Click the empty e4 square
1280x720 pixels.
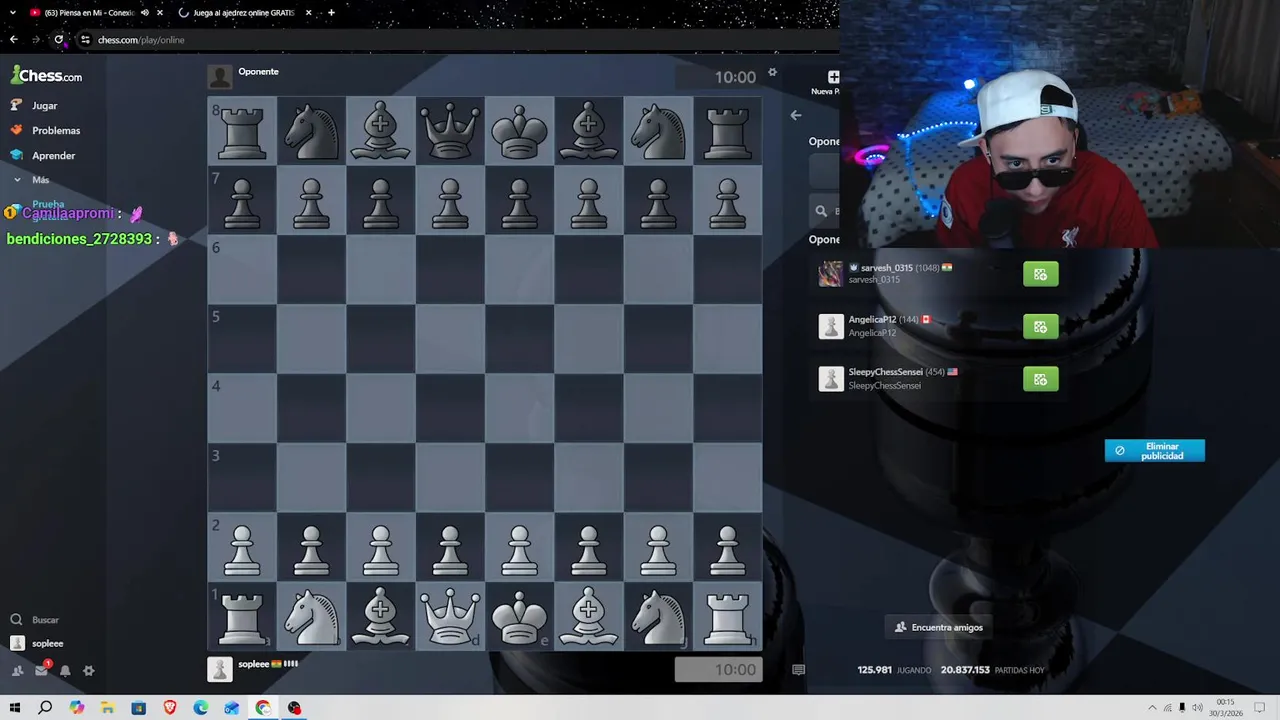[x=519, y=408]
